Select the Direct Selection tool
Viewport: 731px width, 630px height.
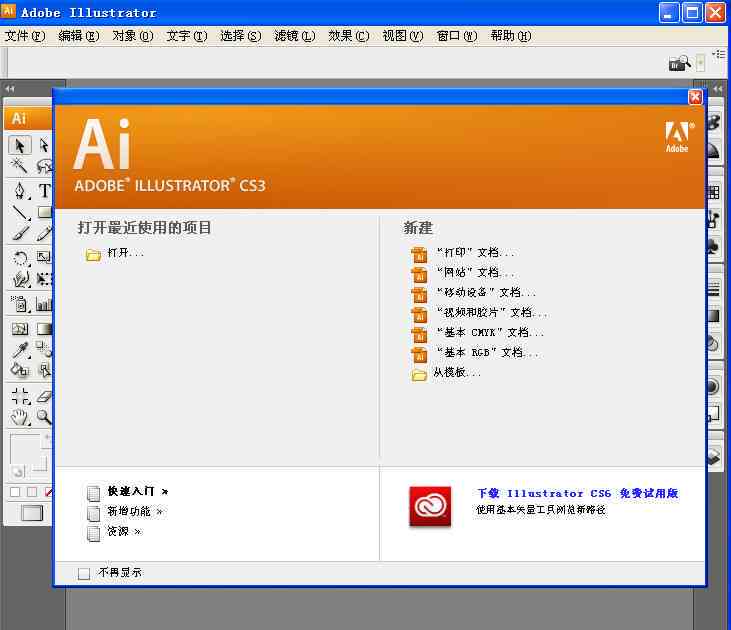click(x=44, y=145)
